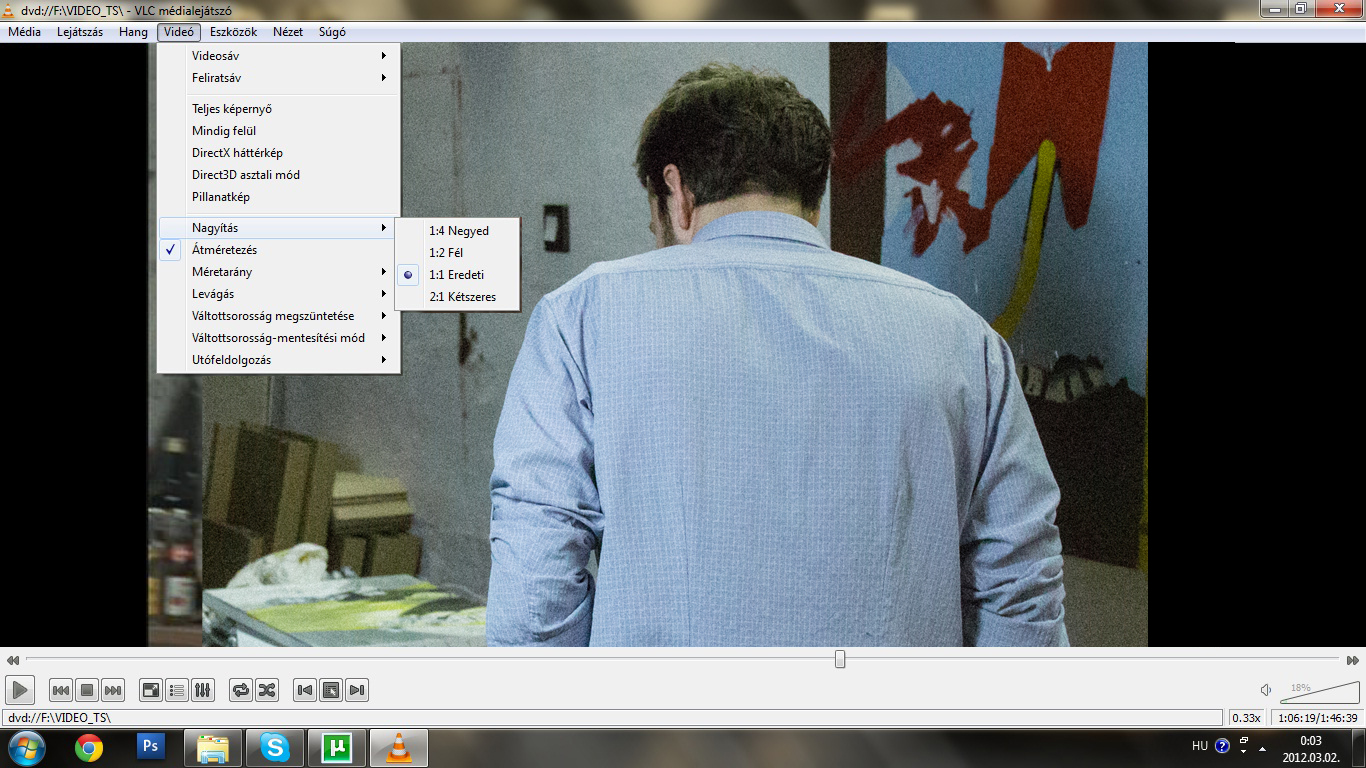Select 1:4 Negyed zoom
1366x768 pixels.
458,231
